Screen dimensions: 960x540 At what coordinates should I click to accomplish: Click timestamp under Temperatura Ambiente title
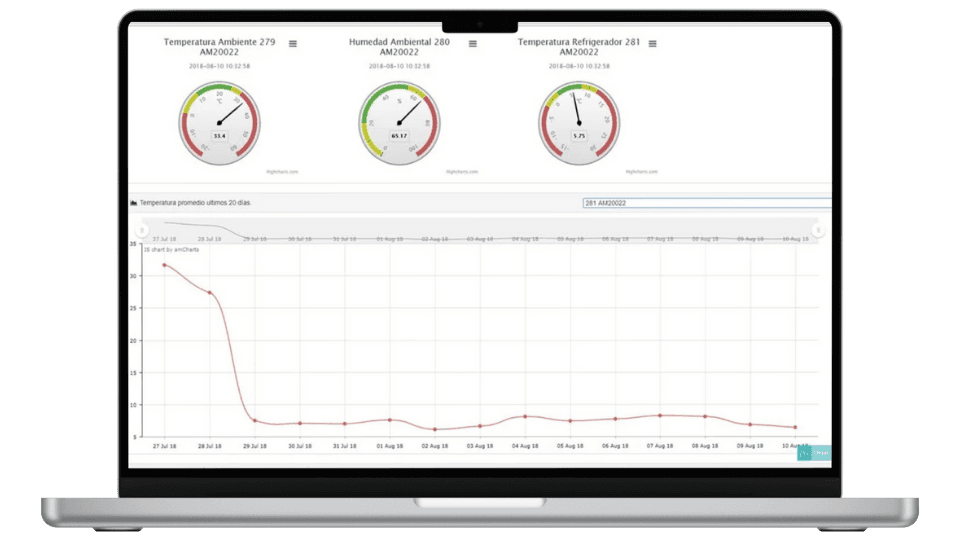(219, 66)
